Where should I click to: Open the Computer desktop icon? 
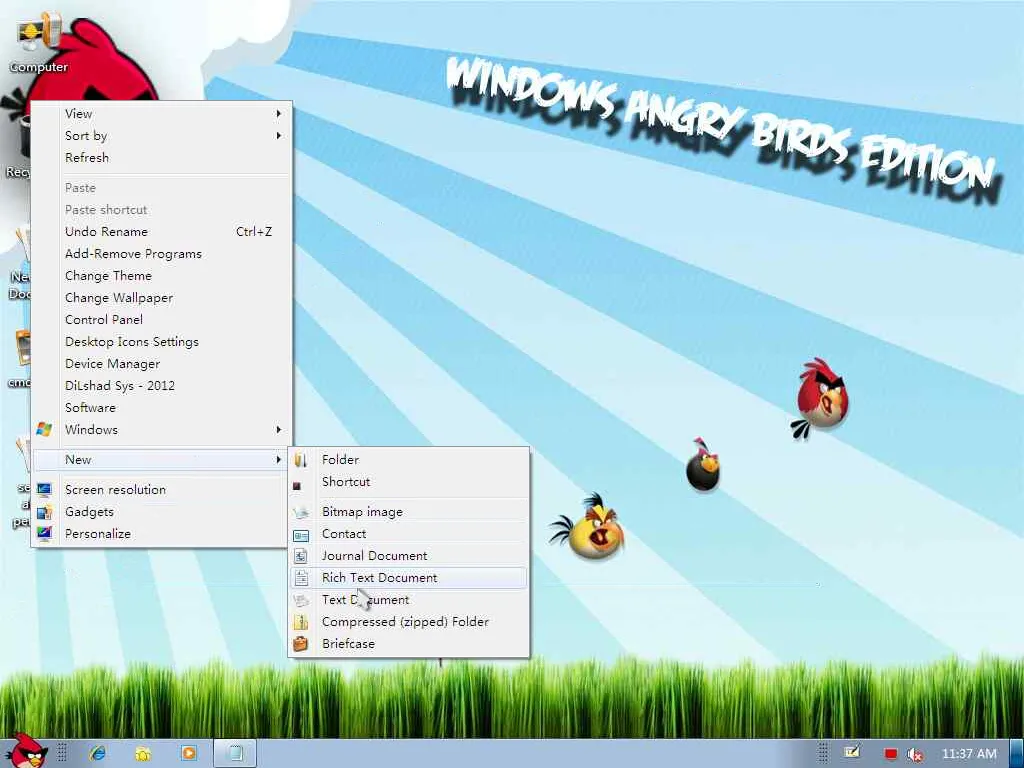click(x=38, y=42)
